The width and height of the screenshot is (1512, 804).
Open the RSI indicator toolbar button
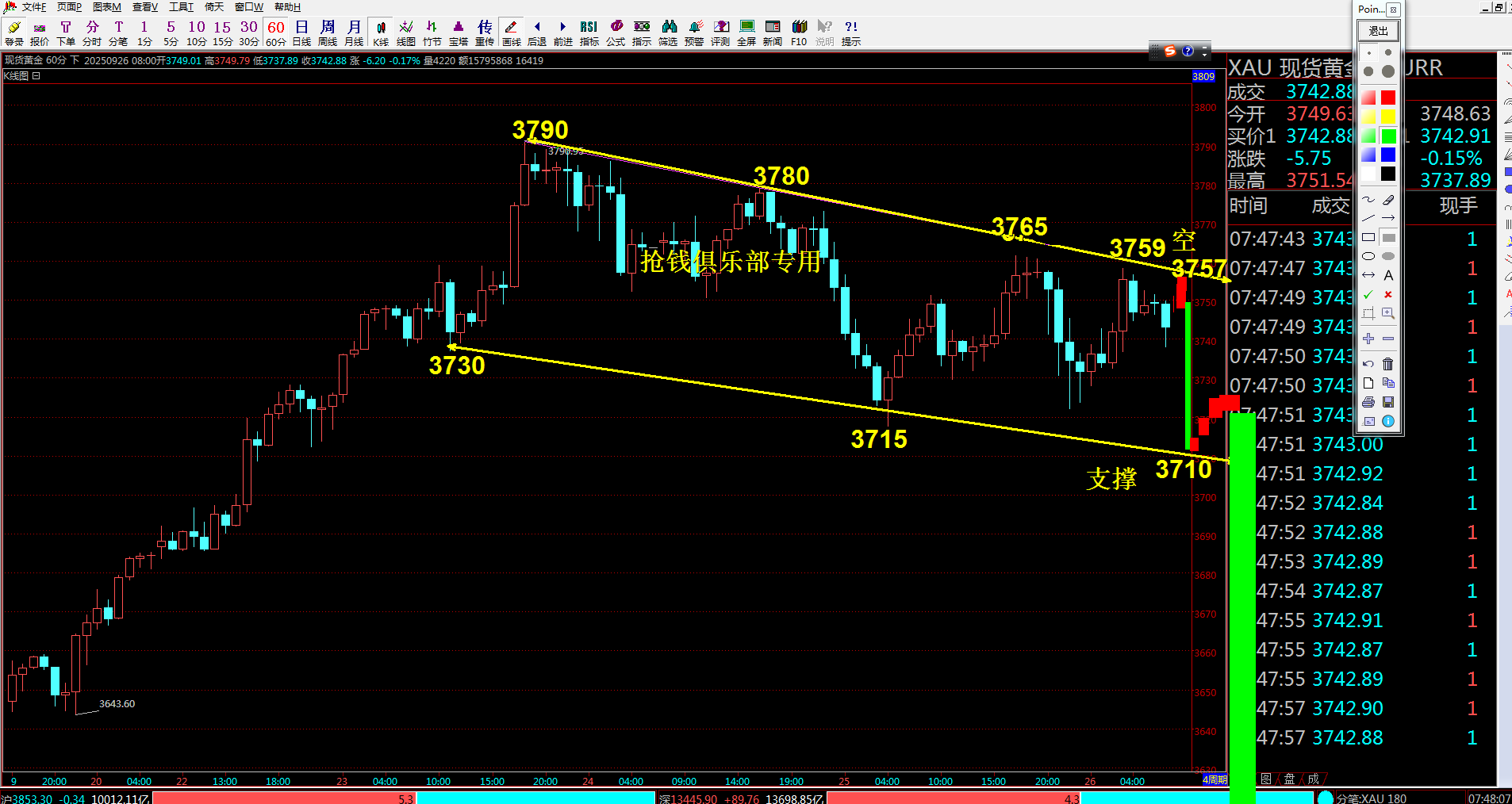pos(589,33)
